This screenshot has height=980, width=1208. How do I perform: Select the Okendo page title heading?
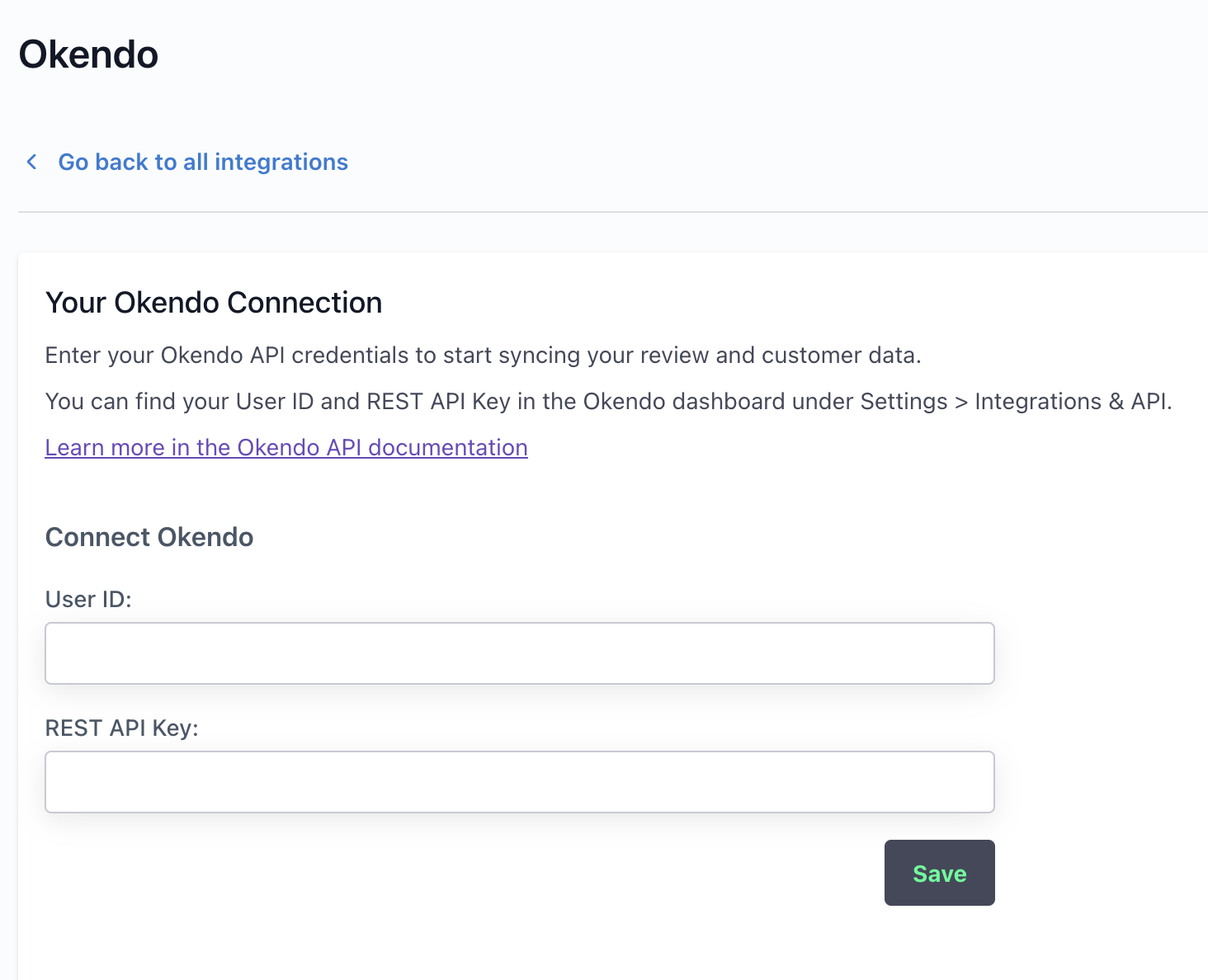click(88, 54)
